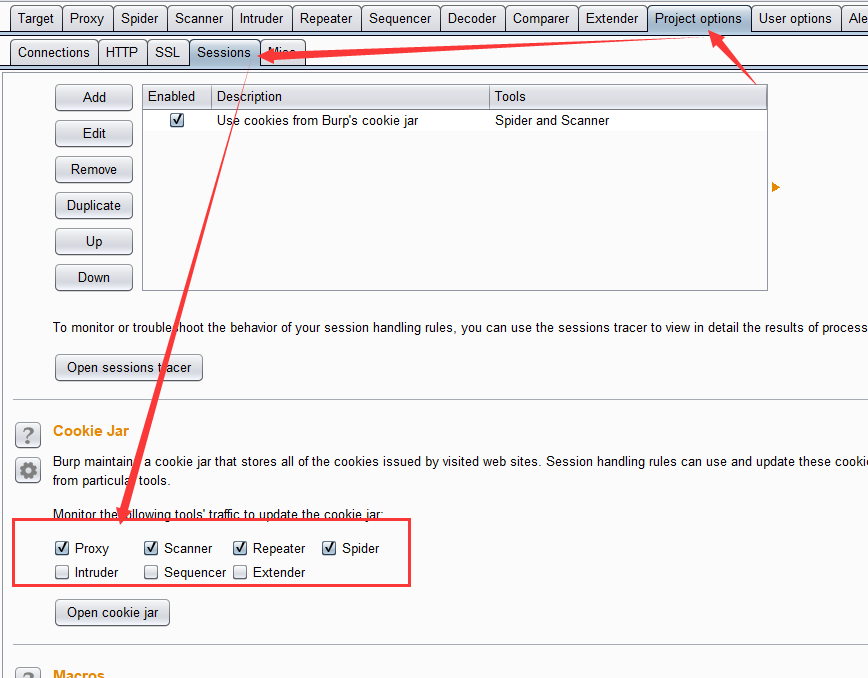Go to the Intruder tab

click(261, 18)
